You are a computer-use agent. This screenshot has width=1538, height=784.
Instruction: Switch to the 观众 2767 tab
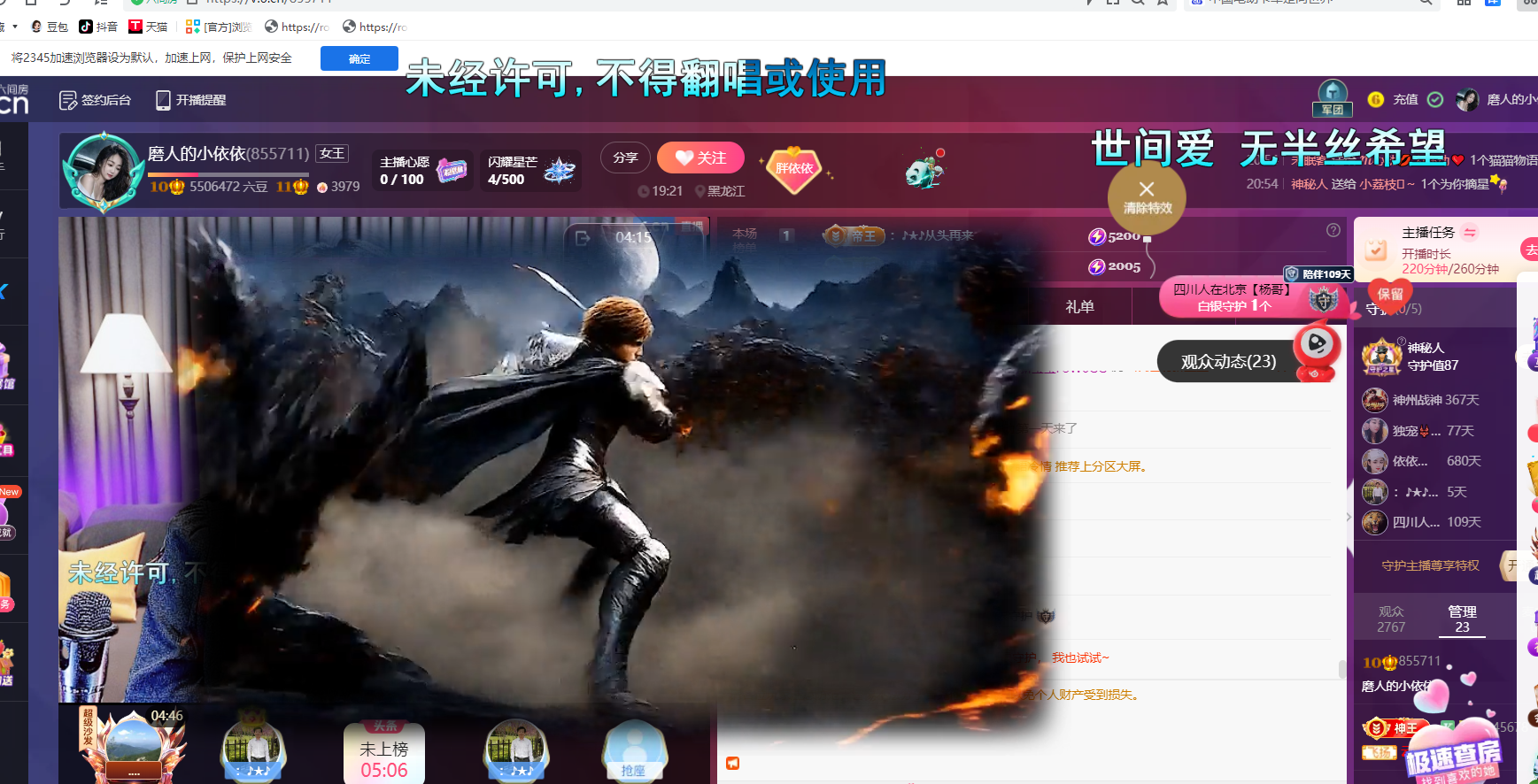1391,619
